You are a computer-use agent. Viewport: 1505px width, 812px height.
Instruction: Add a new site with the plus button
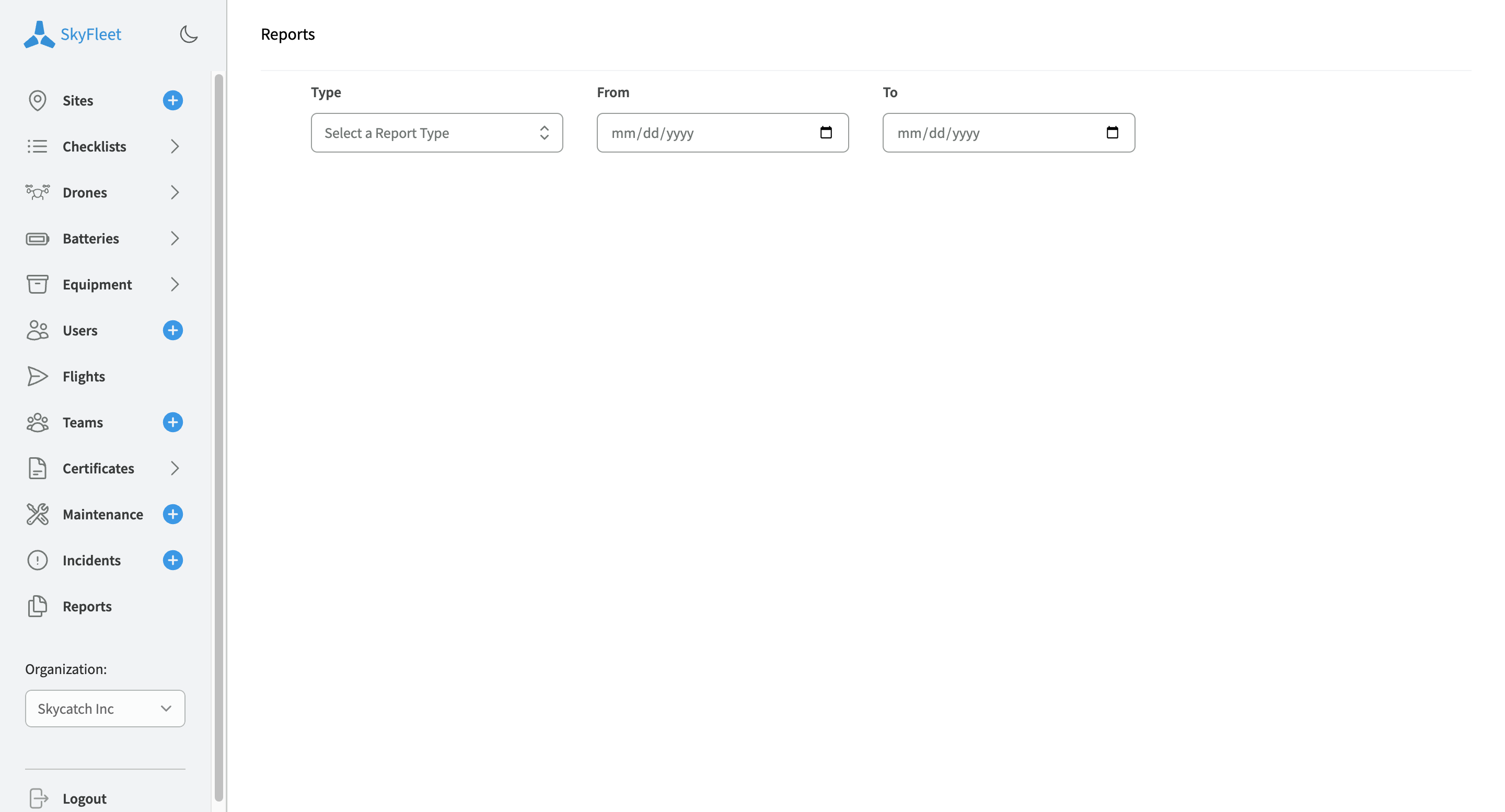point(172,100)
